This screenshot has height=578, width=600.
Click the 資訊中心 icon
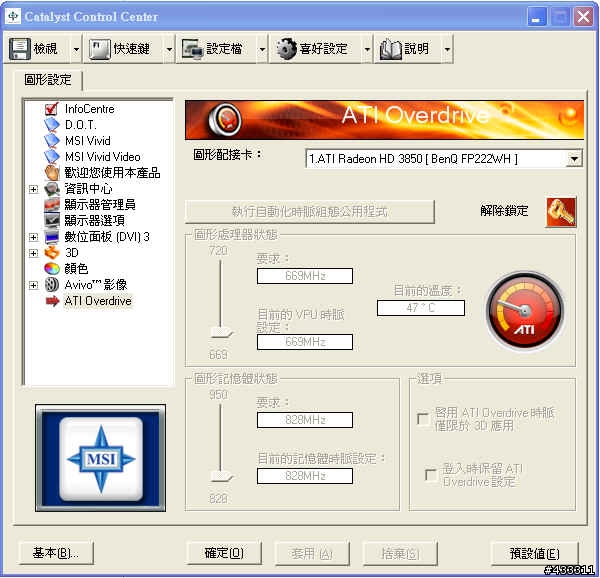pyautogui.click(x=52, y=189)
